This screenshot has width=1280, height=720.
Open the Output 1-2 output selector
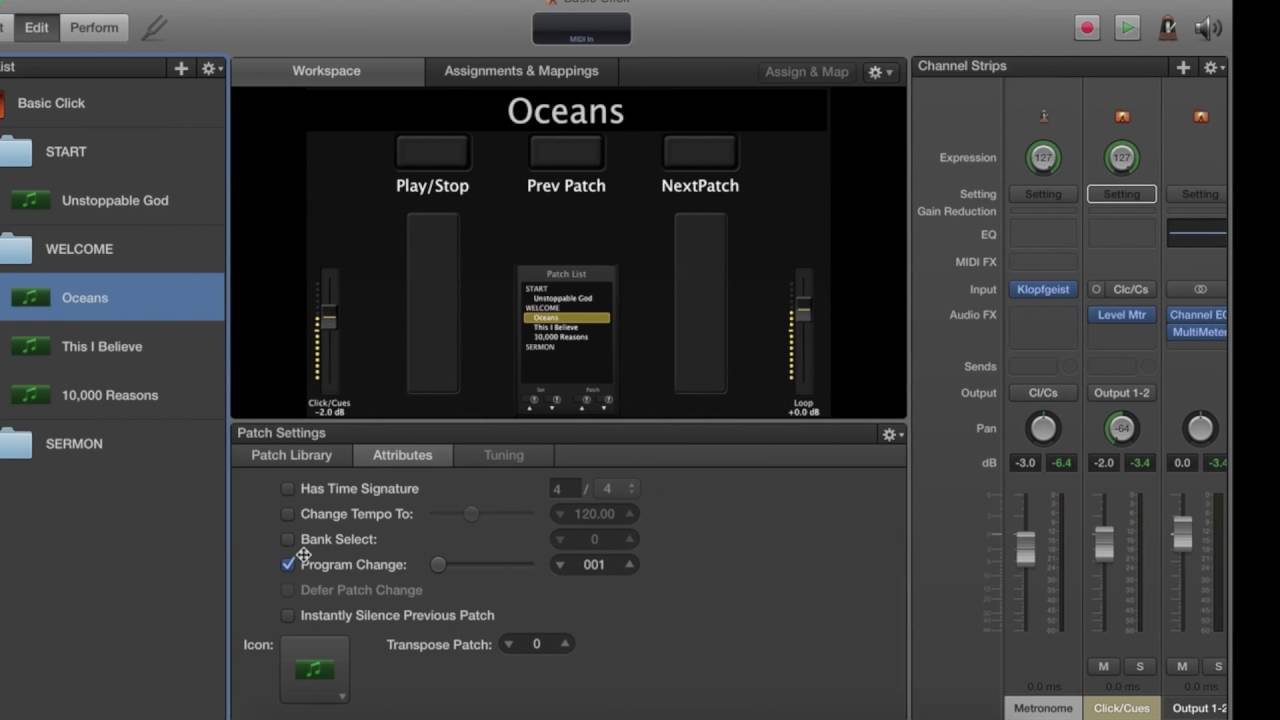(1122, 393)
